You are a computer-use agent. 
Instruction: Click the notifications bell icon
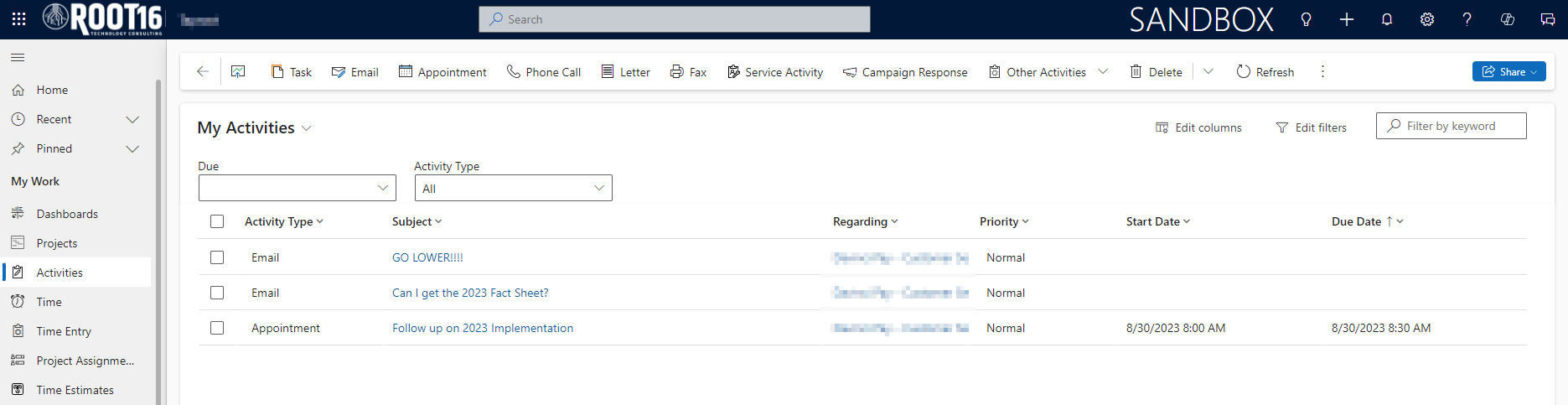tap(1386, 19)
